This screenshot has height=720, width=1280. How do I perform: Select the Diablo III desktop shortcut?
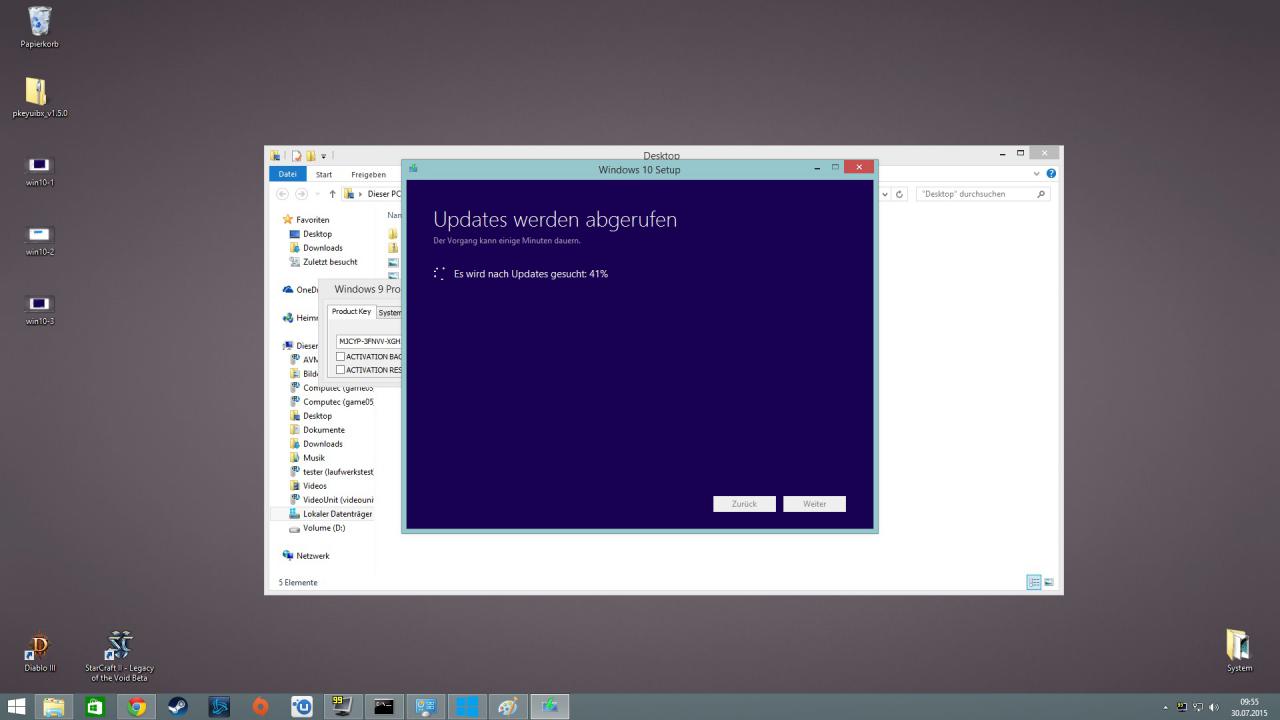pos(39,652)
